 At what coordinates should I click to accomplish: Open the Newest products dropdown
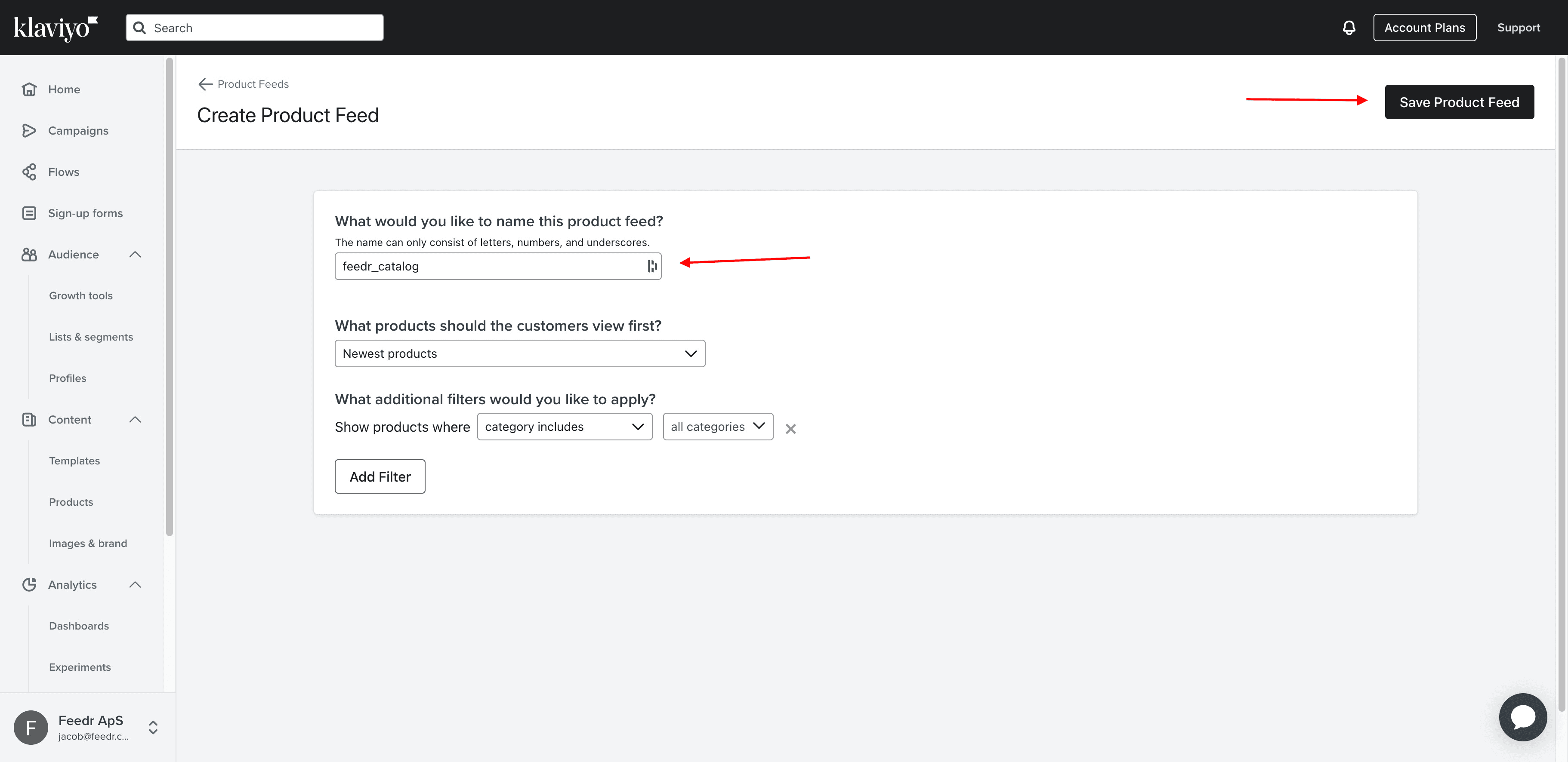tap(519, 353)
